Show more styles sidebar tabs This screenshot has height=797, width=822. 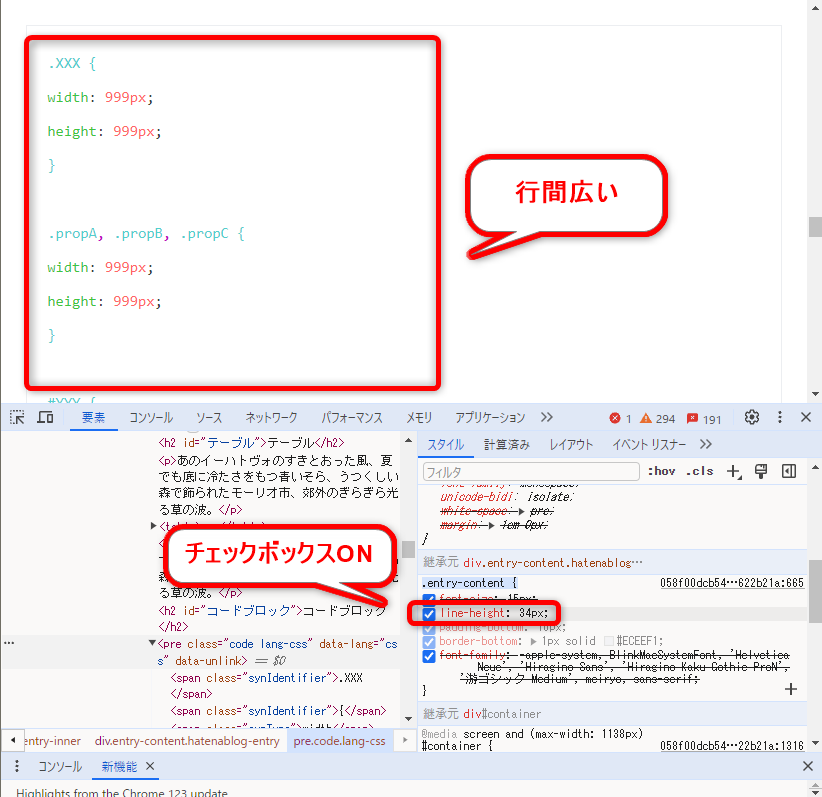coord(706,445)
